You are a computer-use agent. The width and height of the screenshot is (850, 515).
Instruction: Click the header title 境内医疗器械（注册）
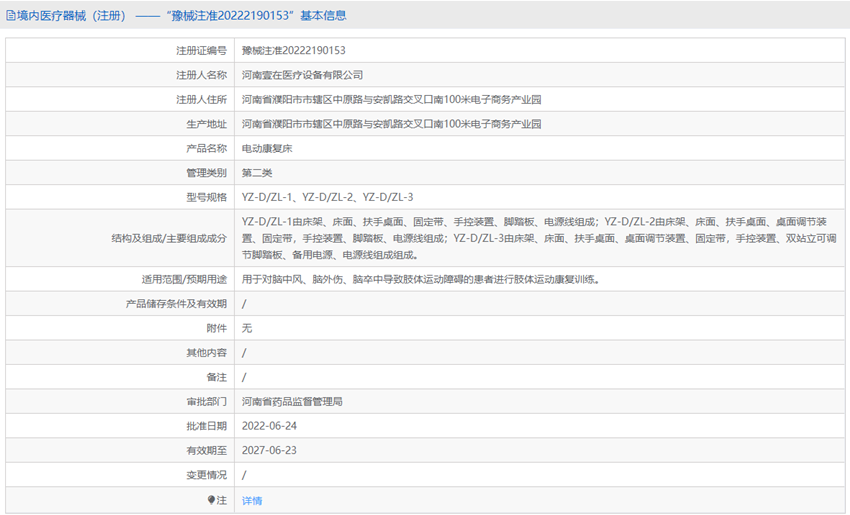pyautogui.click(x=71, y=16)
